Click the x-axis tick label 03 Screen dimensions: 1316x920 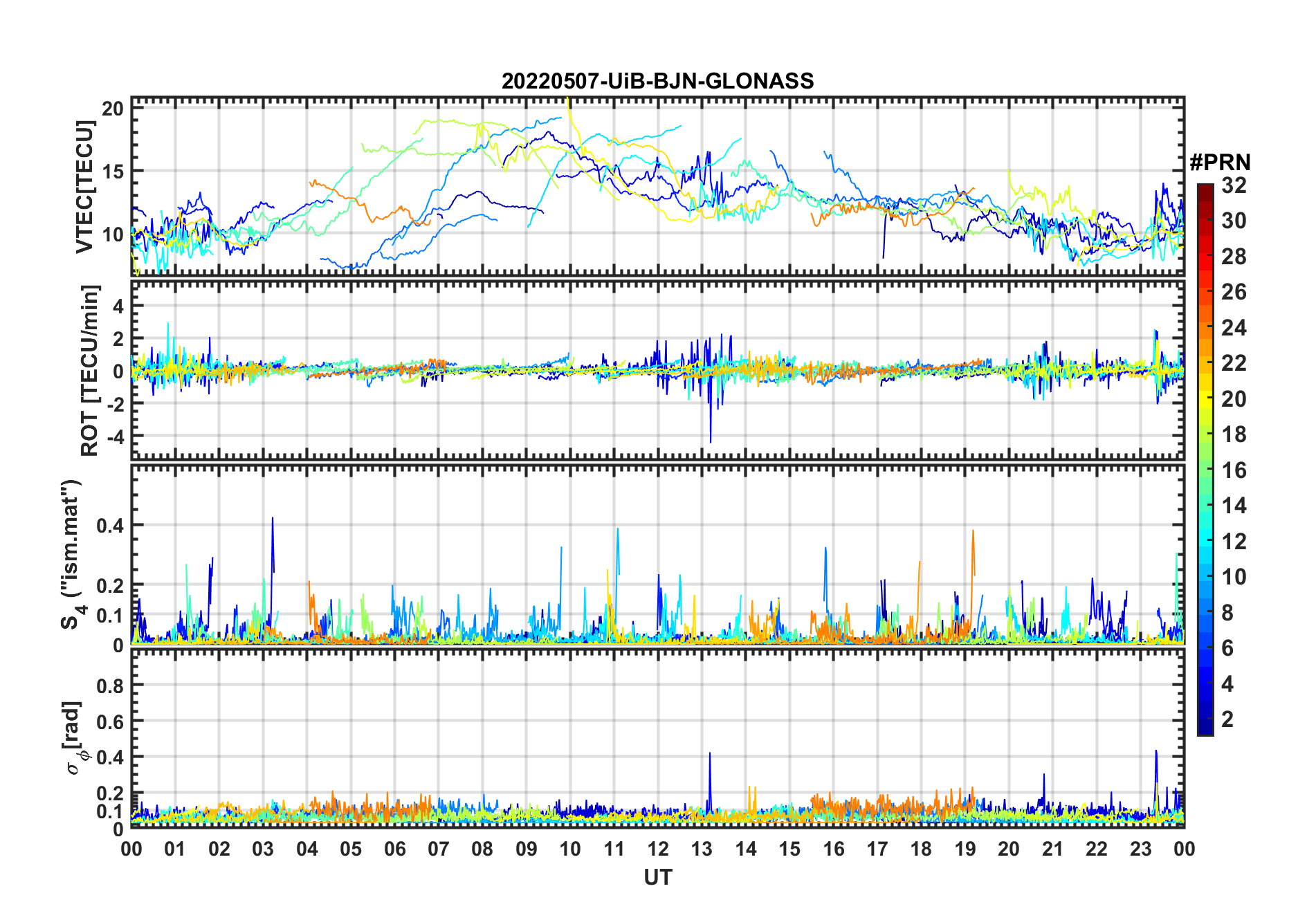263,849
